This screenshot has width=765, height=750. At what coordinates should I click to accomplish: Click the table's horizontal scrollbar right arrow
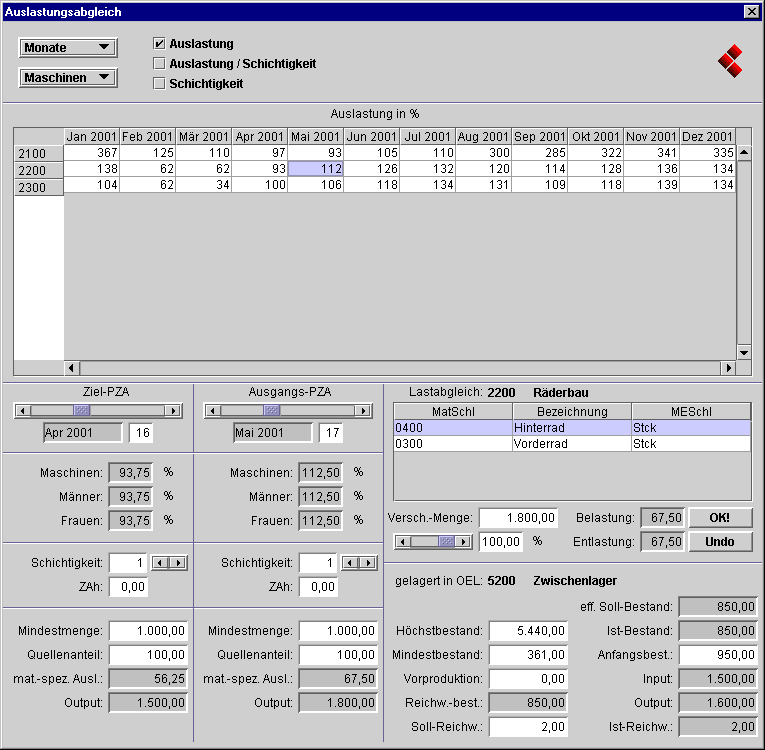[729, 368]
